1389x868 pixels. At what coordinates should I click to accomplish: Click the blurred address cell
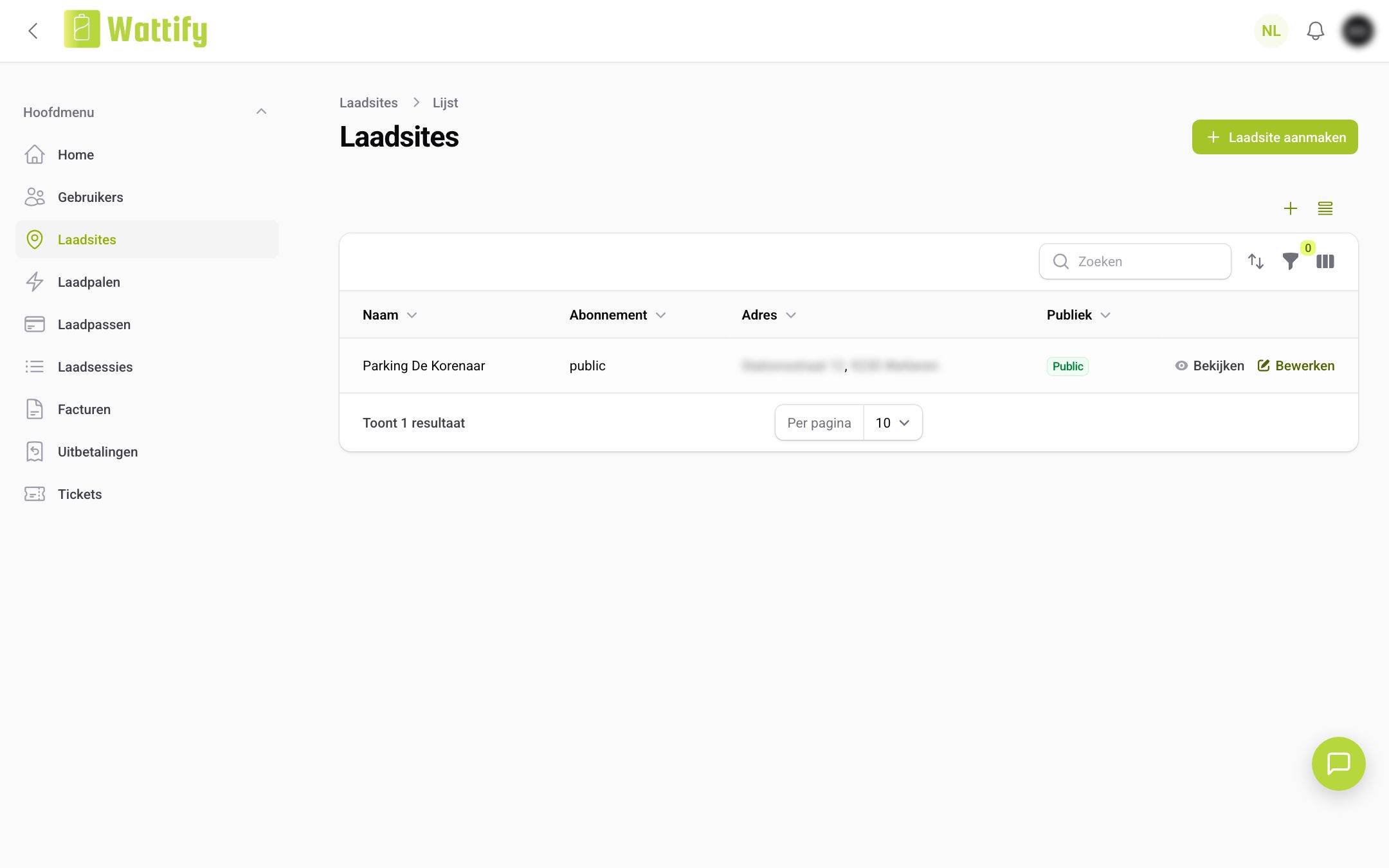(x=840, y=366)
